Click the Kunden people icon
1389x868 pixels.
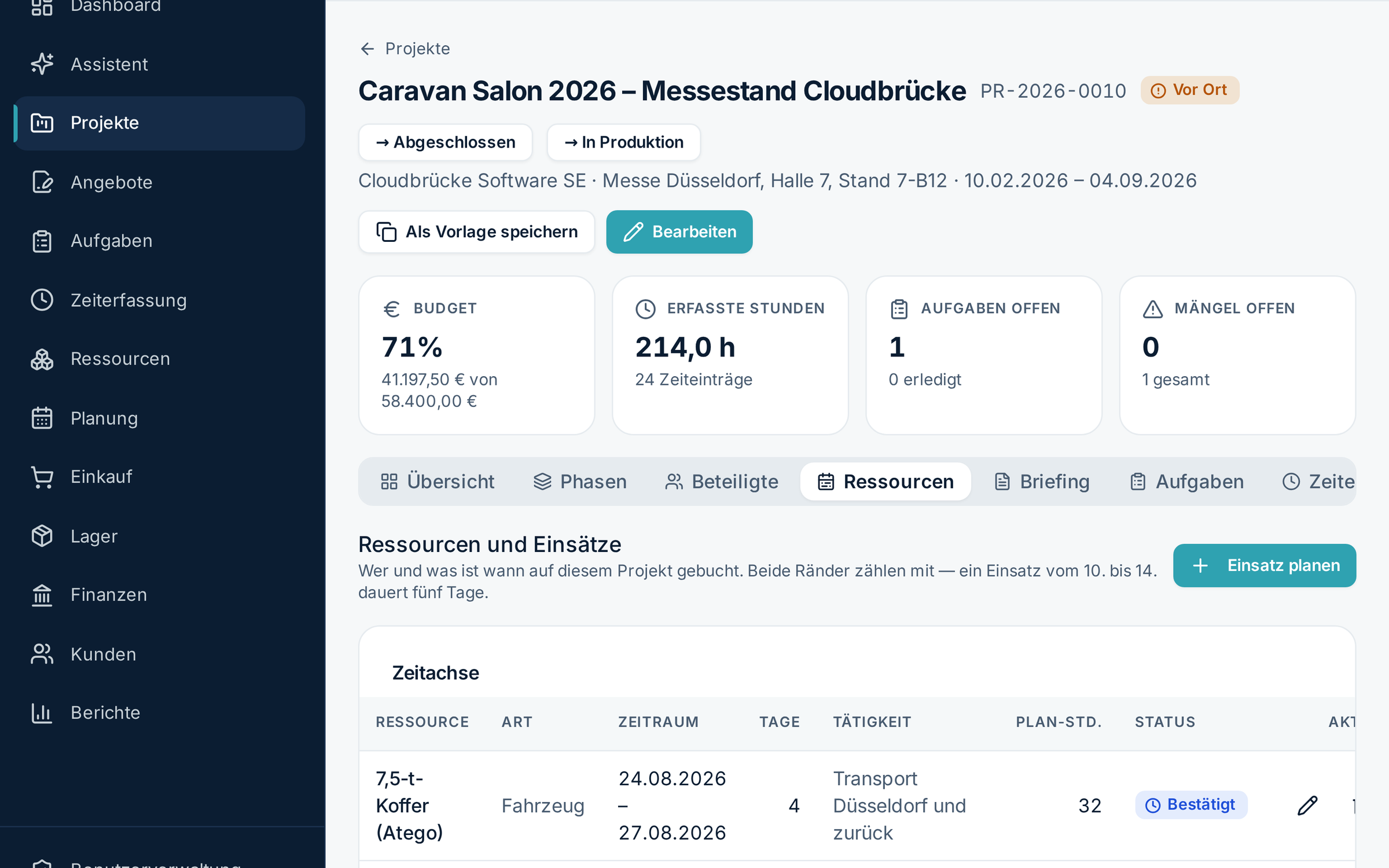click(x=42, y=654)
